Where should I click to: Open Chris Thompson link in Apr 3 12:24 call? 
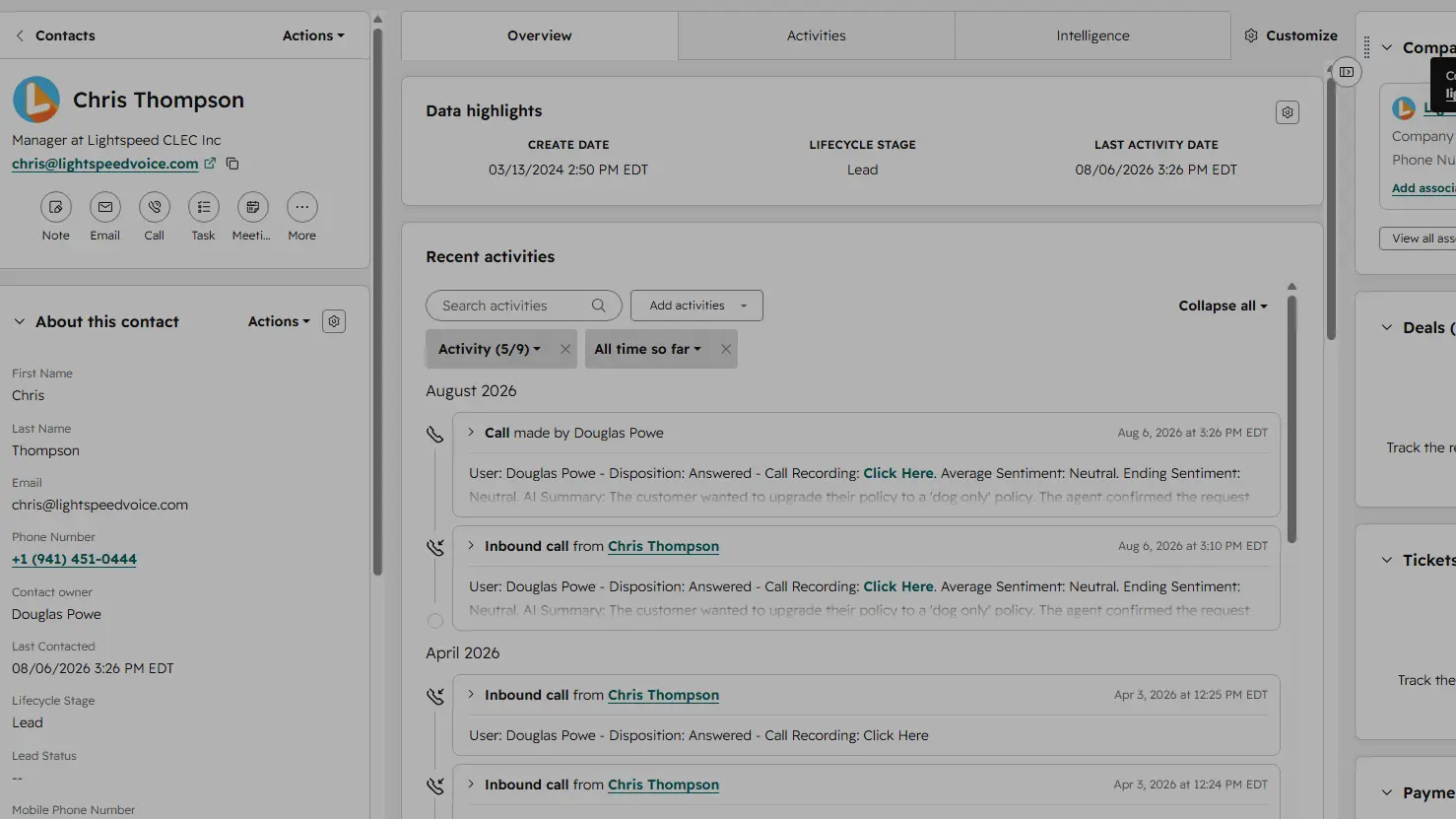tap(663, 785)
